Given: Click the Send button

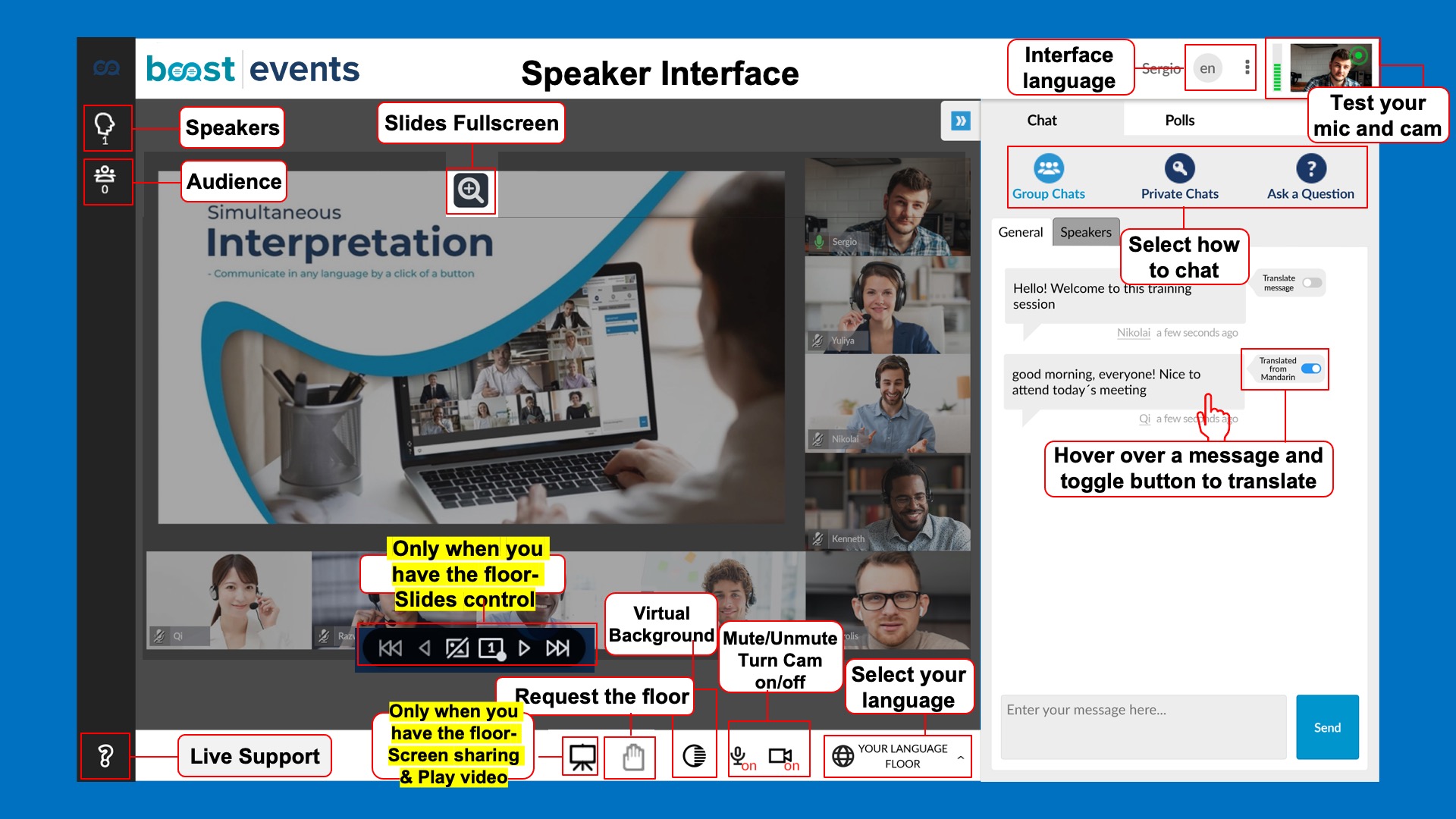Looking at the screenshot, I should (x=1326, y=727).
